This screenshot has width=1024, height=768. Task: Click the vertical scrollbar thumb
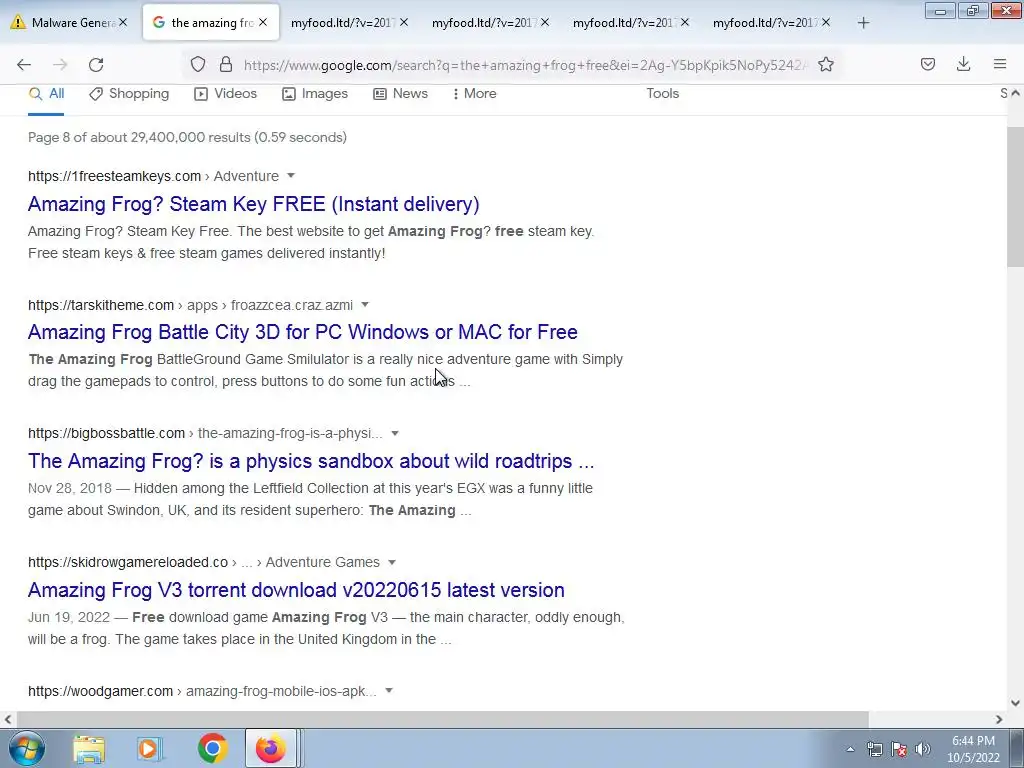tap(1015, 197)
